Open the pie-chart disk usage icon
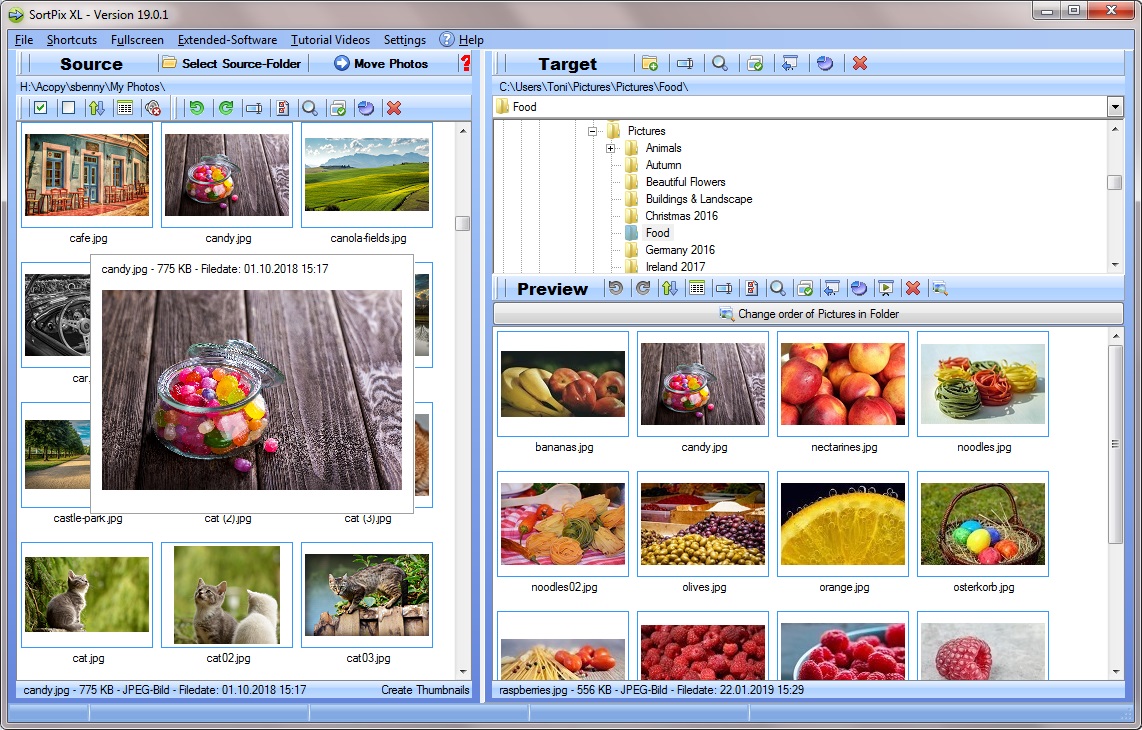Image resolution: width=1142 pixels, height=730 pixels. [x=366, y=107]
